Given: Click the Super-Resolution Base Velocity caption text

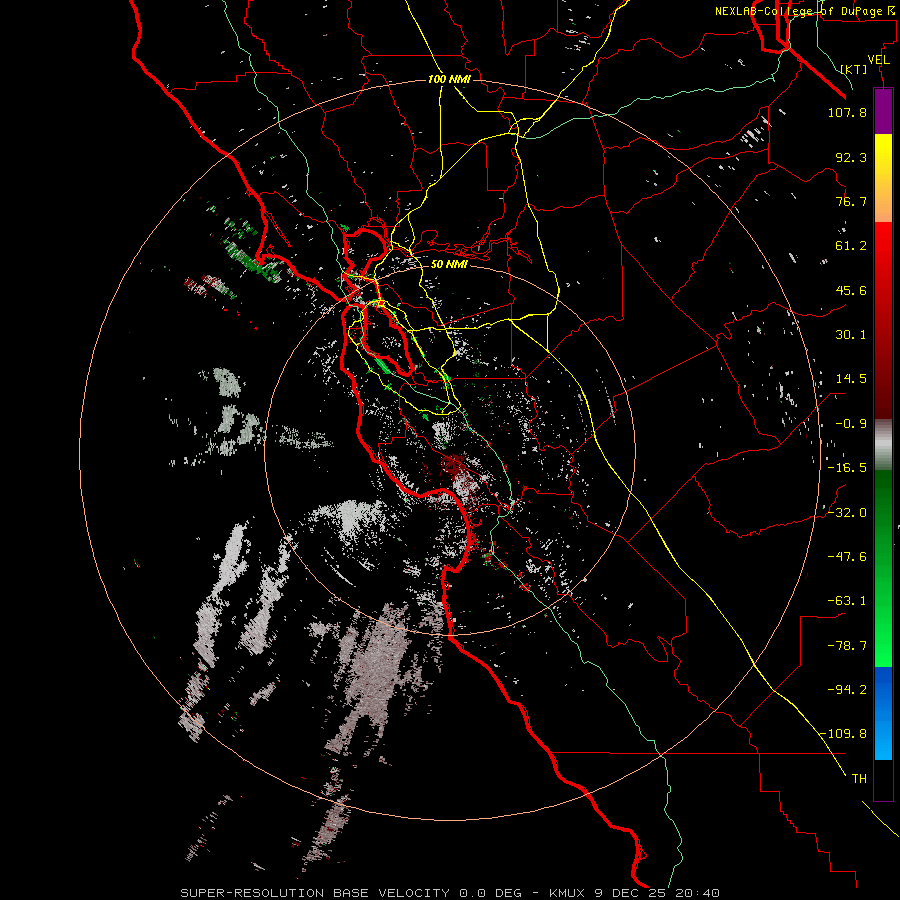Looking at the screenshot, I should pos(449,893).
